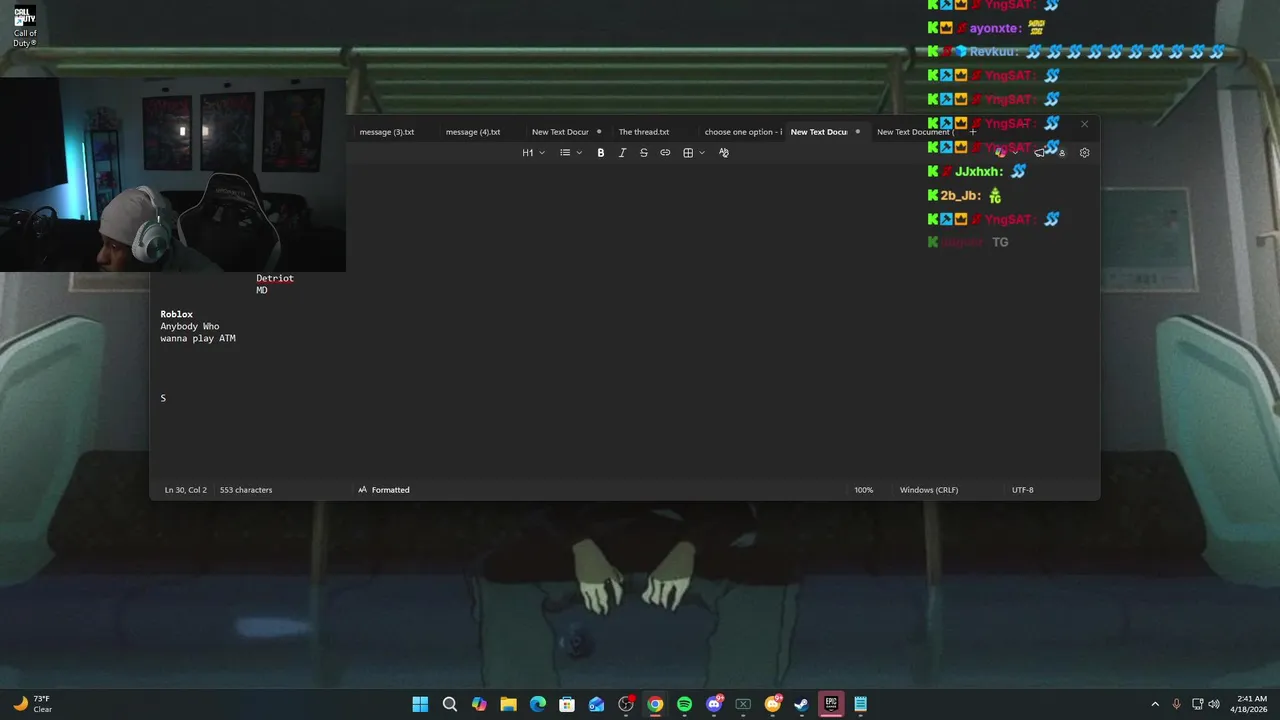Open Microsoft Store from taskbar
Screen dimensions: 1280x720
567,704
